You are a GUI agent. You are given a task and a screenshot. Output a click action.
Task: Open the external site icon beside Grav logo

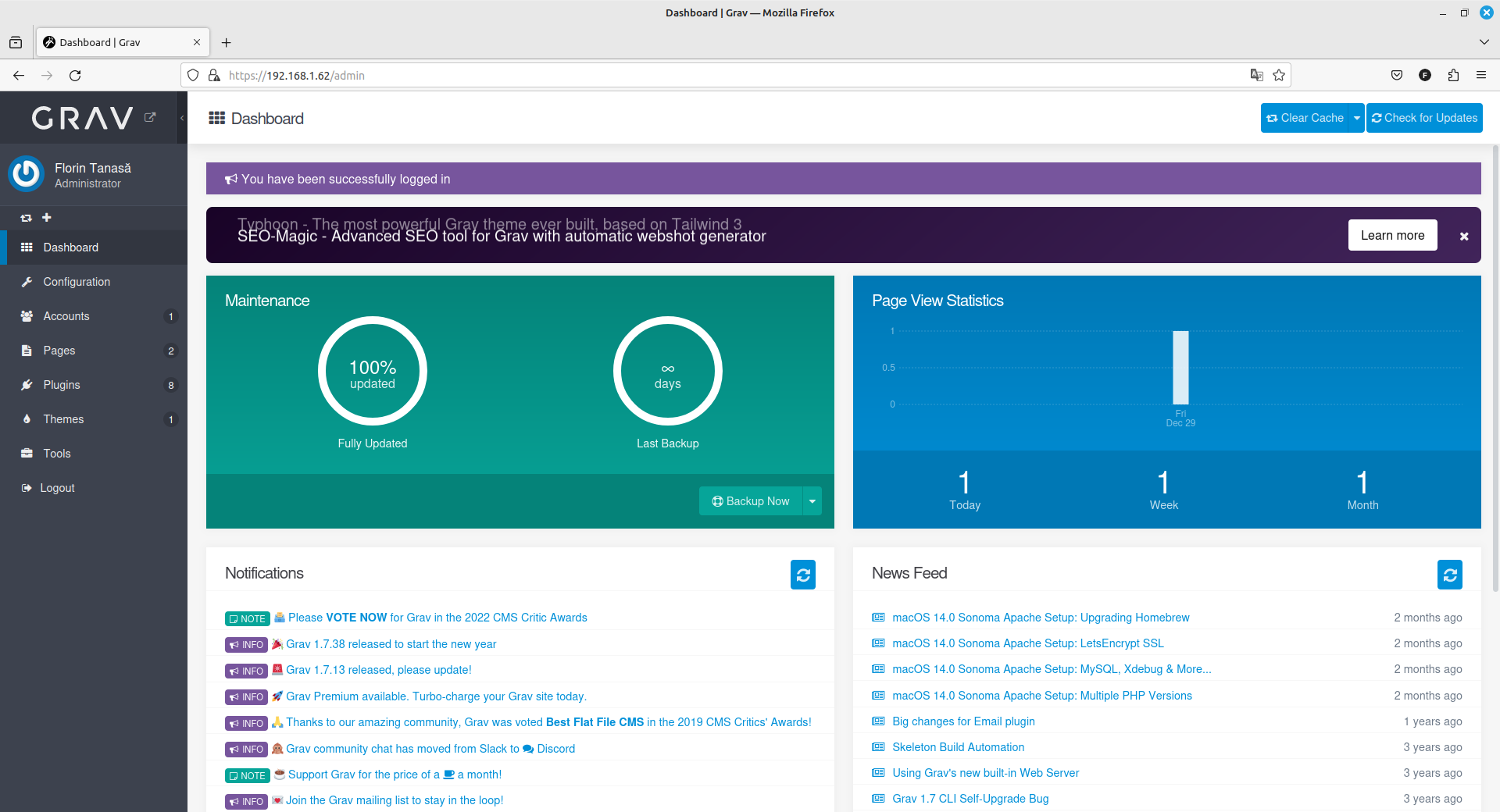150,117
